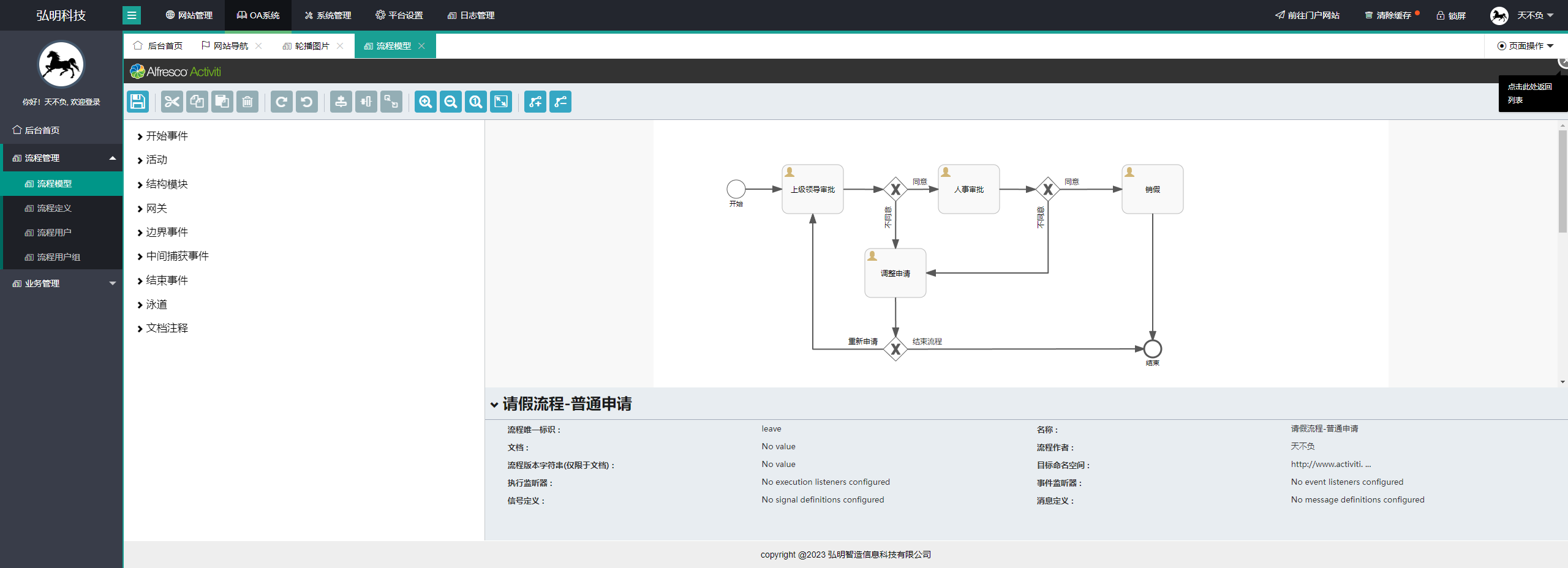The height and width of the screenshot is (568, 1568).
Task: Switch to the 轮播图片 tab
Action: click(x=306, y=46)
